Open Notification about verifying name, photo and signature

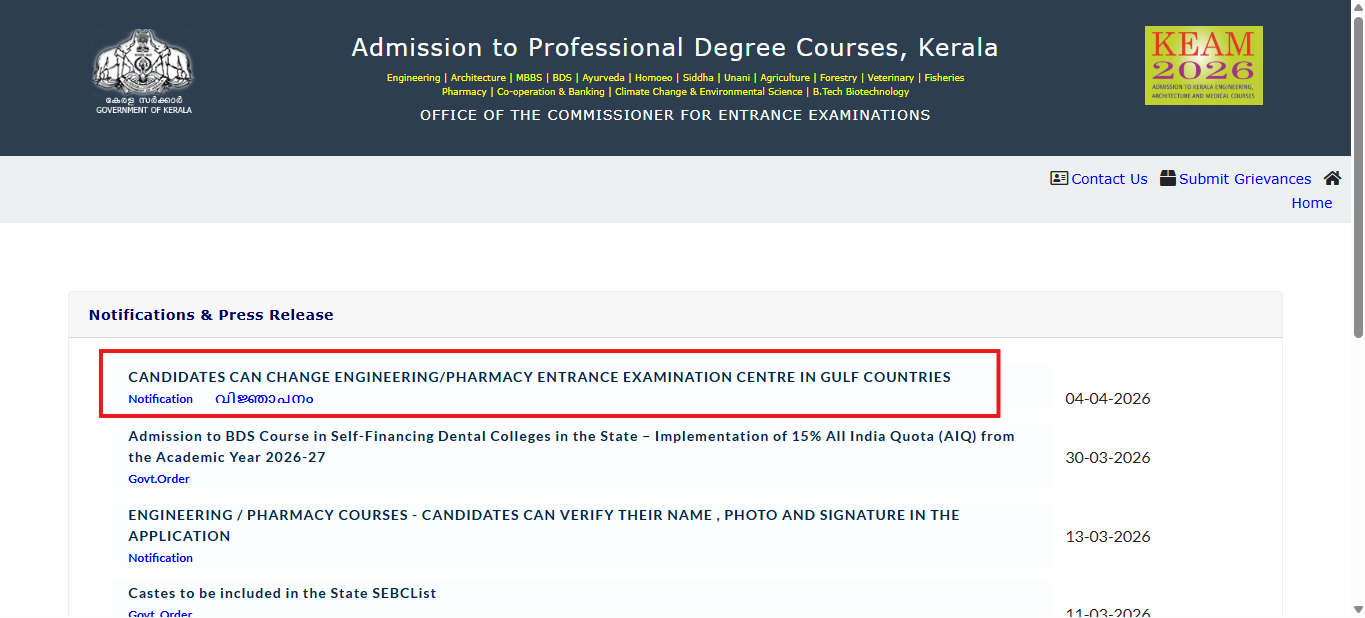(160, 557)
